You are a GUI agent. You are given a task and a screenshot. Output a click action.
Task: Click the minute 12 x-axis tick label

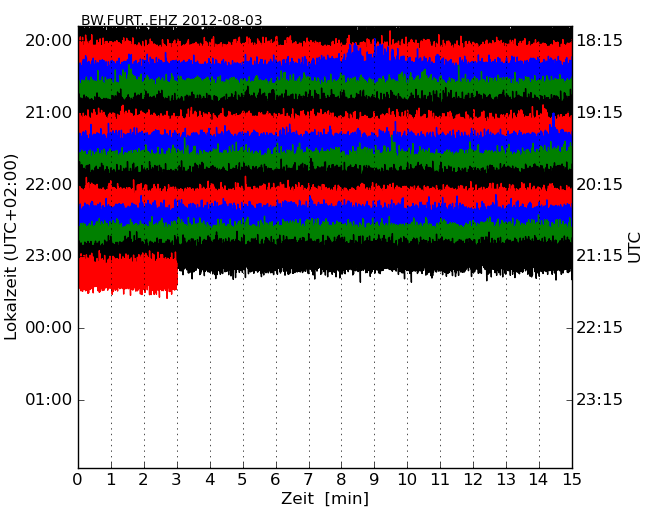(x=473, y=480)
